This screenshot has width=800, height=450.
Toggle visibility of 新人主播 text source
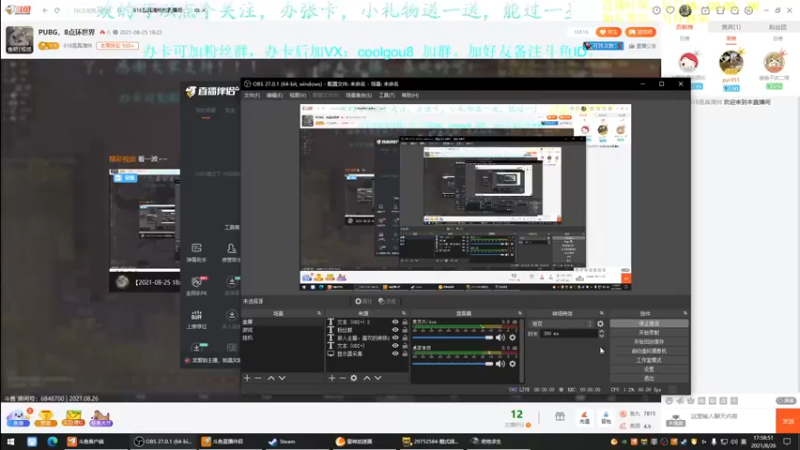coord(395,338)
